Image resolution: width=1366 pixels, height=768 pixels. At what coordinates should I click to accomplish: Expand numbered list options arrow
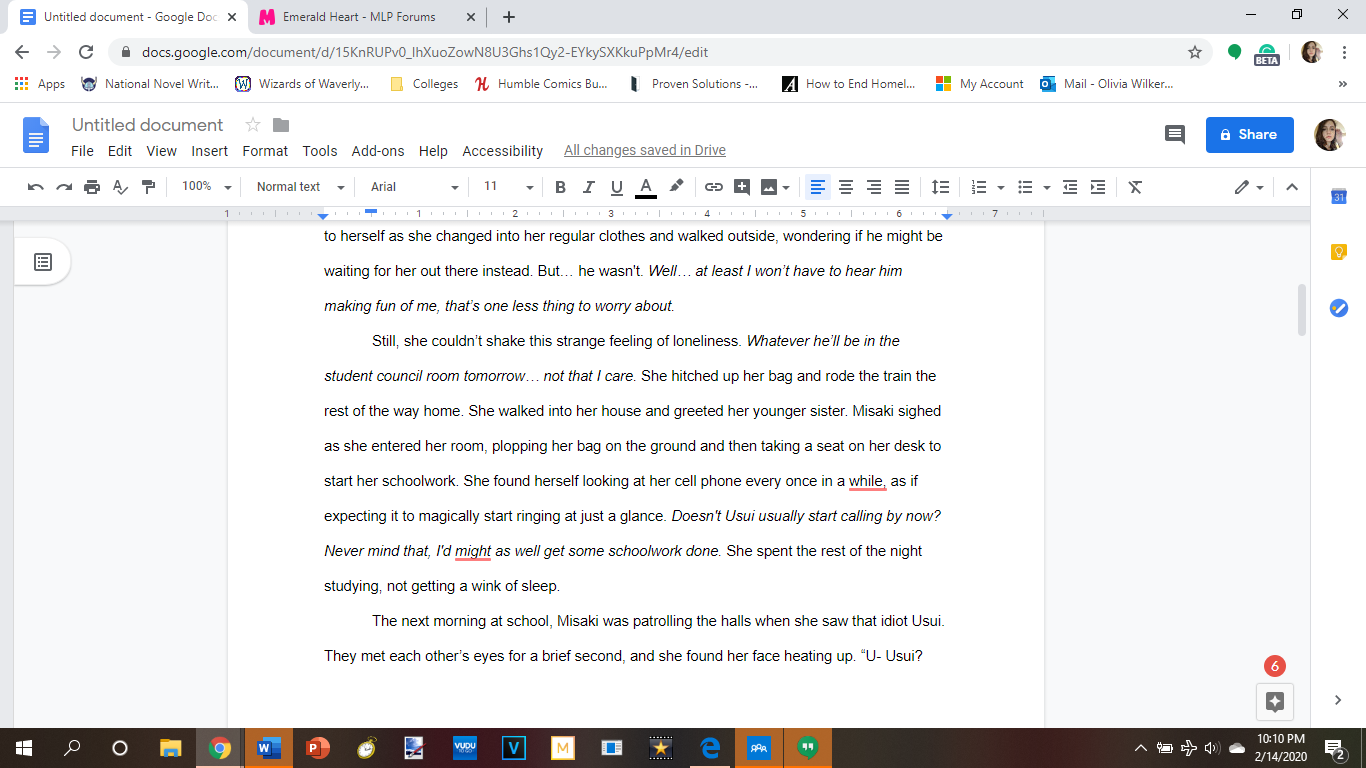pos(1001,187)
